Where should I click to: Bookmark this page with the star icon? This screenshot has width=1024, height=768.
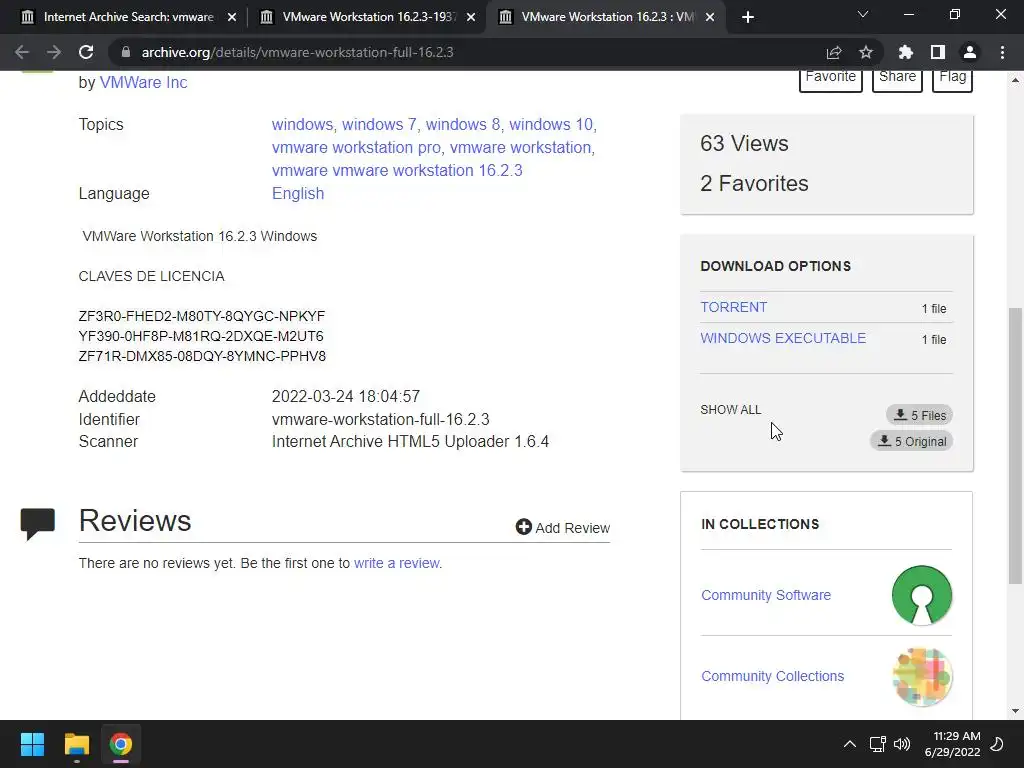pyautogui.click(x=866, y=52)
